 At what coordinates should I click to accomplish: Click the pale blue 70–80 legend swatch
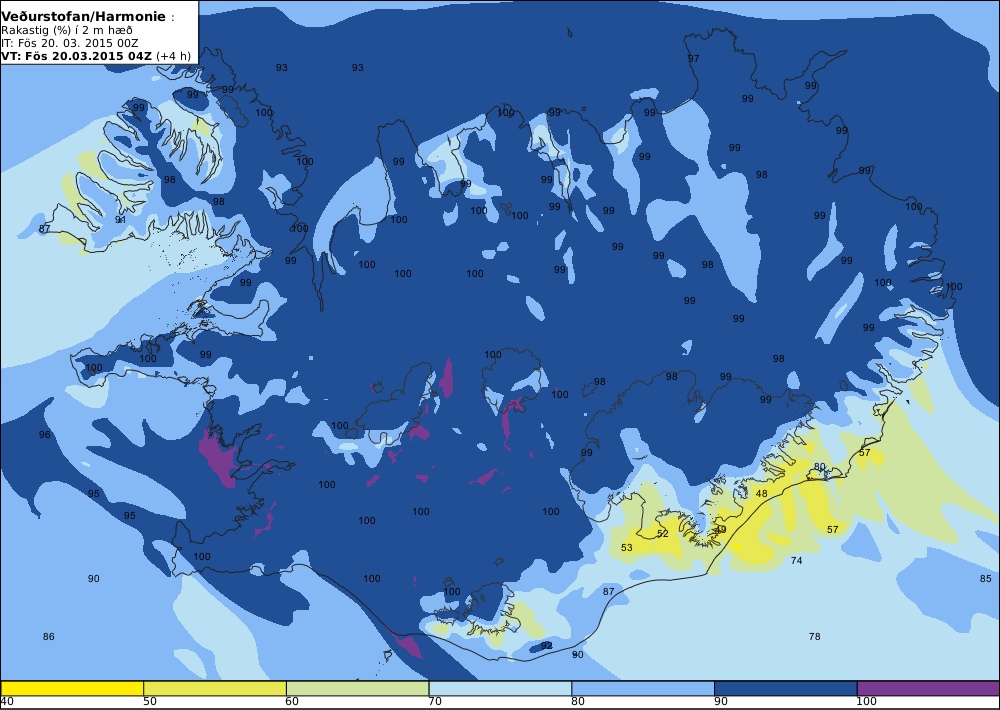[501, 688]
